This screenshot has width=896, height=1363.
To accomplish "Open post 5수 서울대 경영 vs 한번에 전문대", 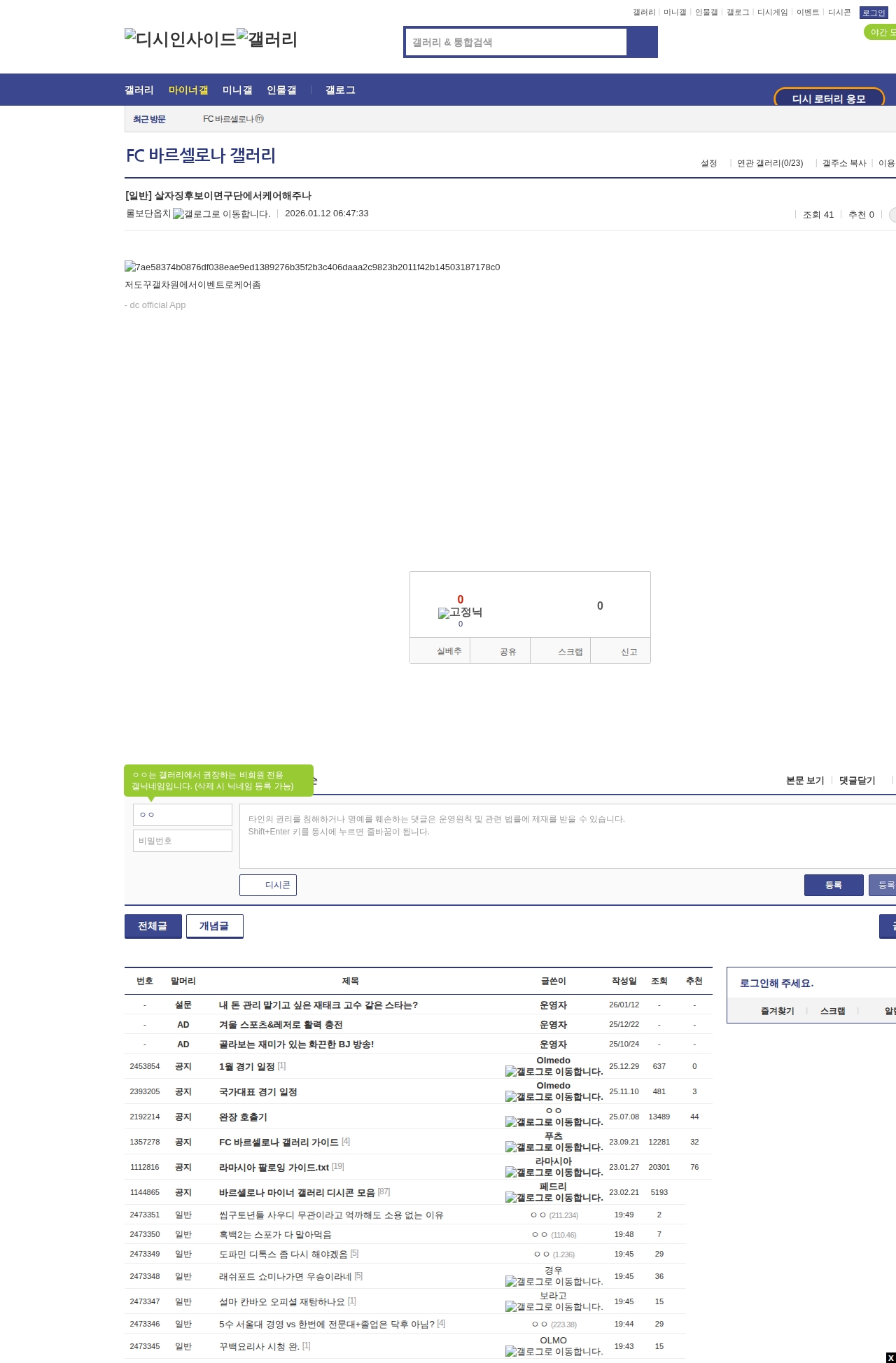I will click(x=327, y=1324).
